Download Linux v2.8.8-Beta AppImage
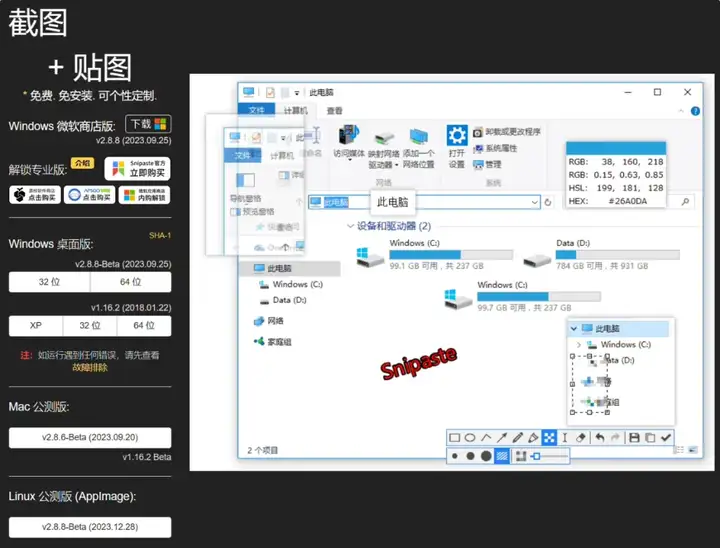The image size is (720, 548). pos(90,527)
